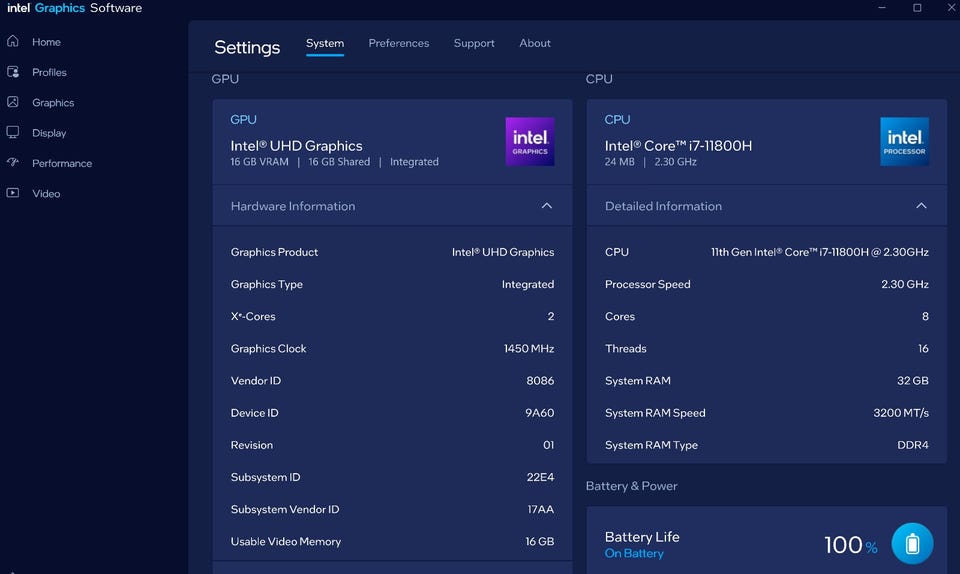
Task: Switch to the About tab
Action: (x=535, y=43)
